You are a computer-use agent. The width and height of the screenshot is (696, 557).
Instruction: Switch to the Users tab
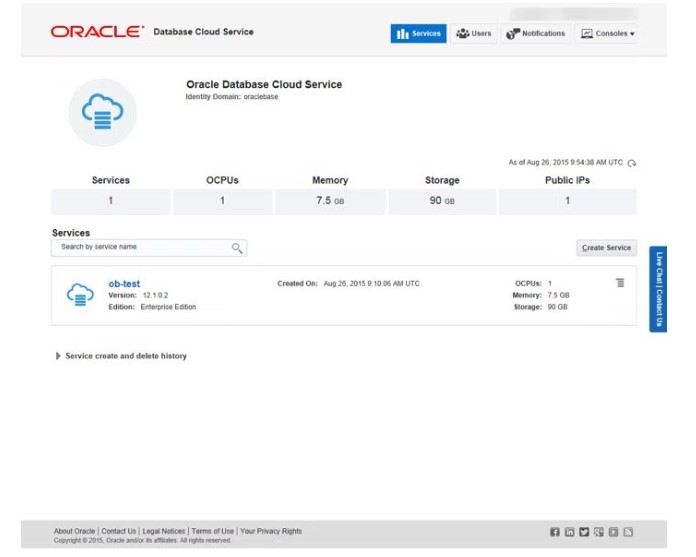point(474,33)
